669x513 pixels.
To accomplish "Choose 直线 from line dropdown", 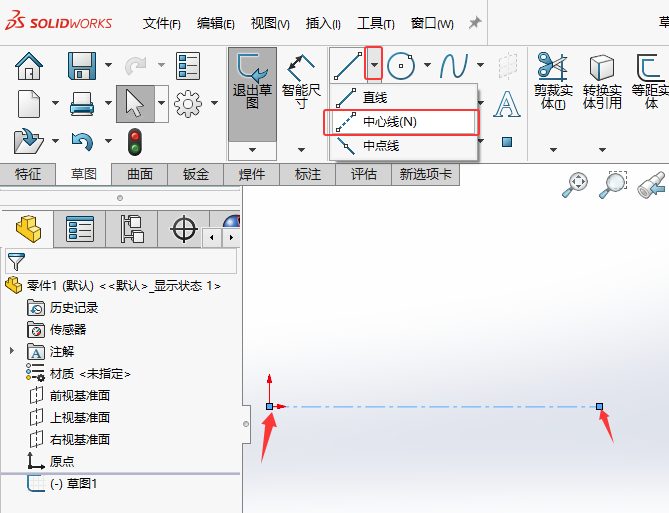I will point(403,98).
